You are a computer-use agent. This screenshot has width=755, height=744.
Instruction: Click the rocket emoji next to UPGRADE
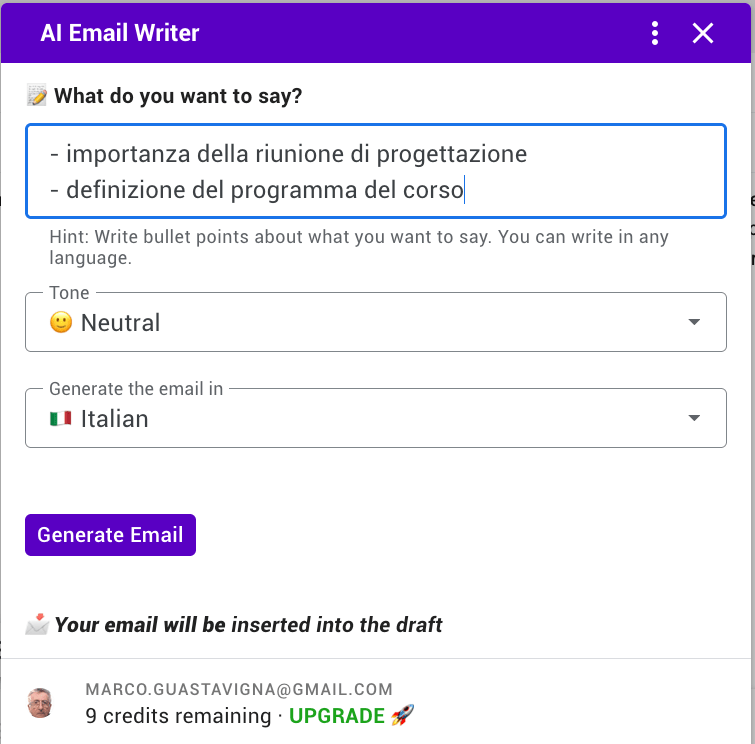coord(403,715)
